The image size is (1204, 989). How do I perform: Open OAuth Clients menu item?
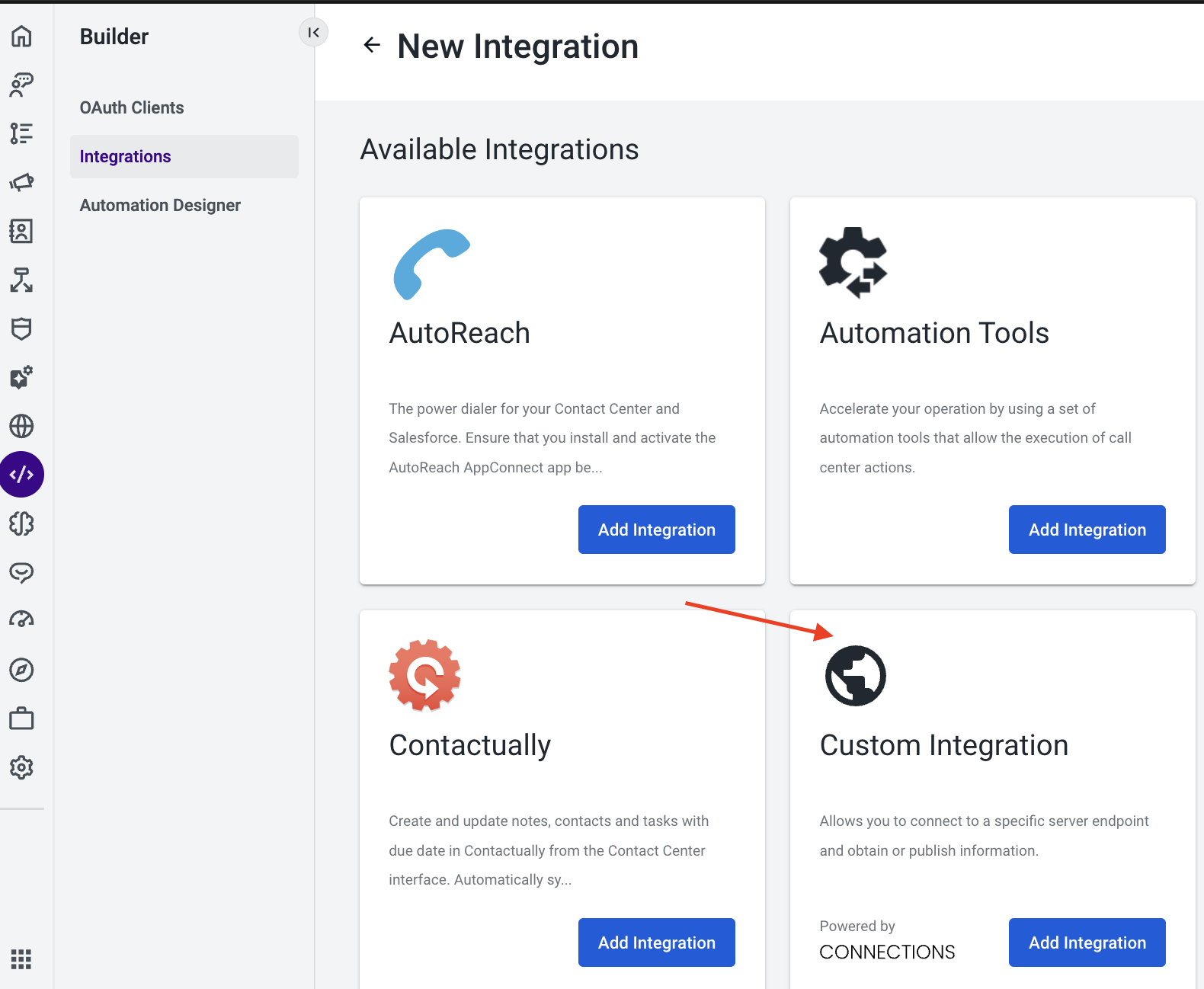[x=132, y=107]
